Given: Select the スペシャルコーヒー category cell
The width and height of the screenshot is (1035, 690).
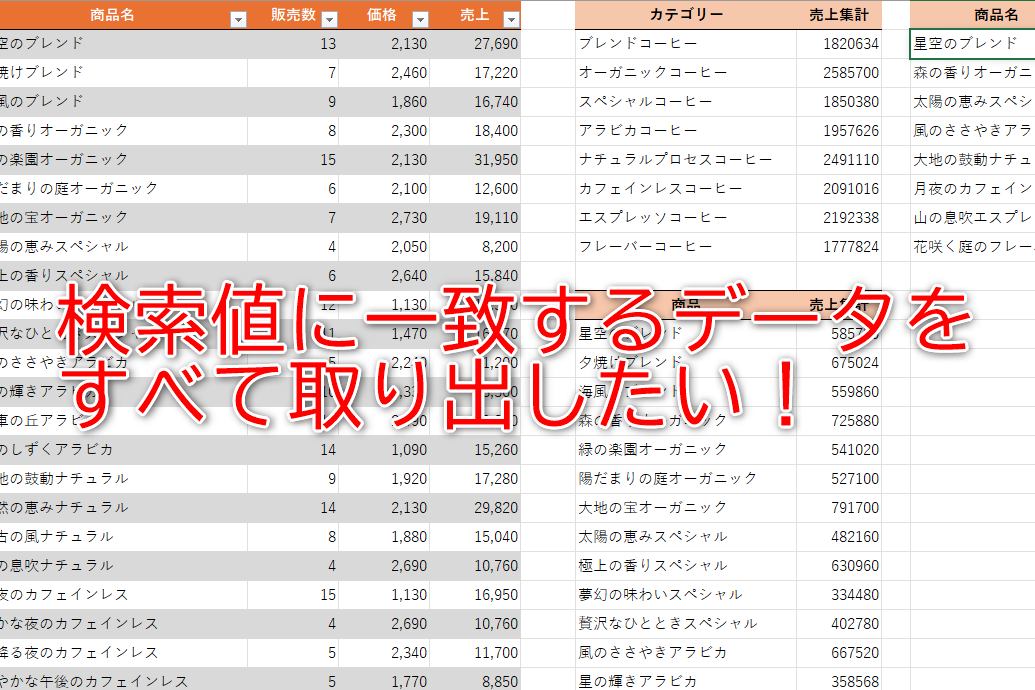Looking at the screenshot, I should click(686, 102).
